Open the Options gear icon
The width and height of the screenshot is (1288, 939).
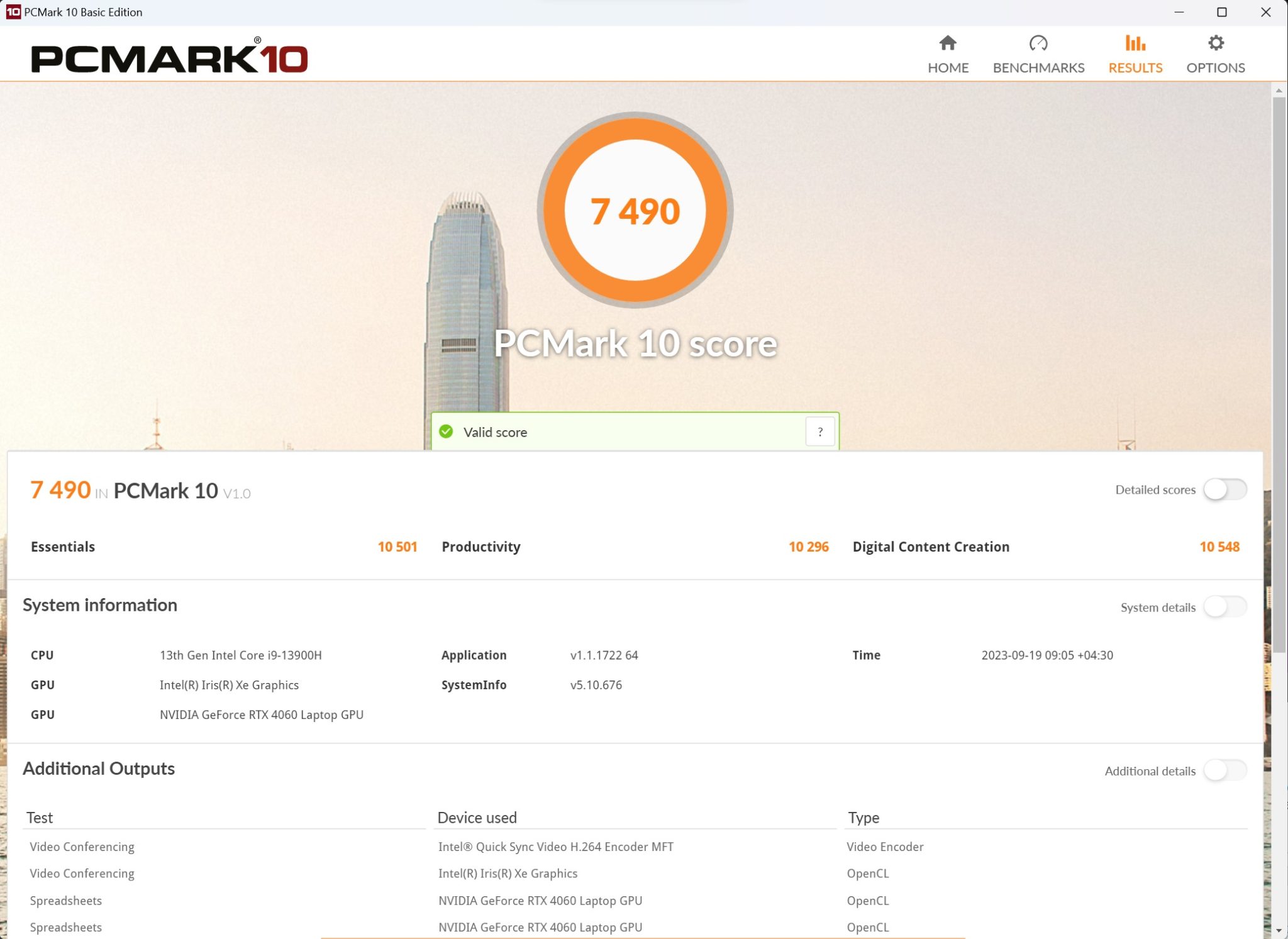pos(1215,43)
